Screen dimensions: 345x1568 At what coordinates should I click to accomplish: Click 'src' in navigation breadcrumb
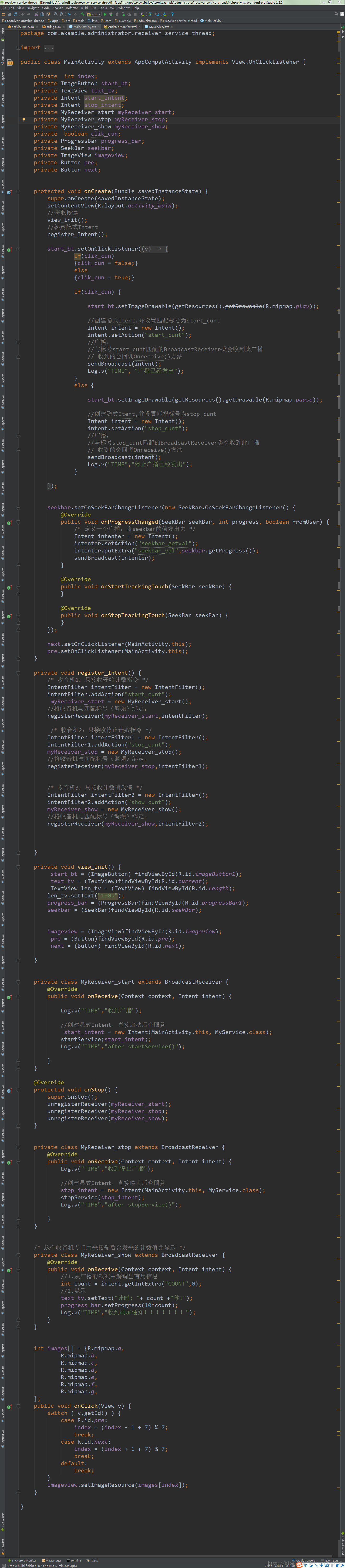click(x=66, y=21)
